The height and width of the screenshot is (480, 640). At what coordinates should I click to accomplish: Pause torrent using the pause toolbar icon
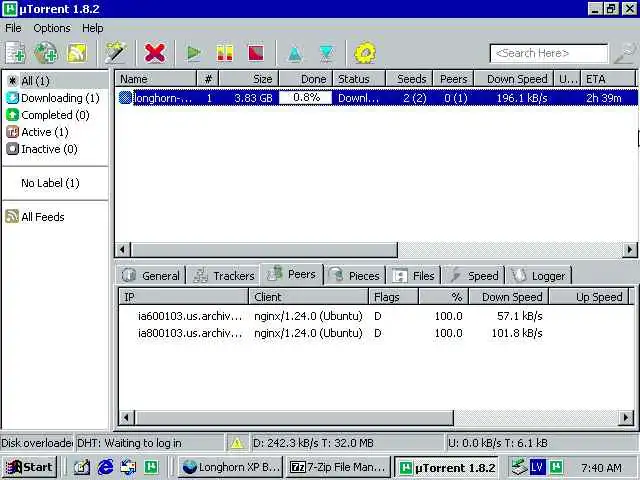pos(224,53)
